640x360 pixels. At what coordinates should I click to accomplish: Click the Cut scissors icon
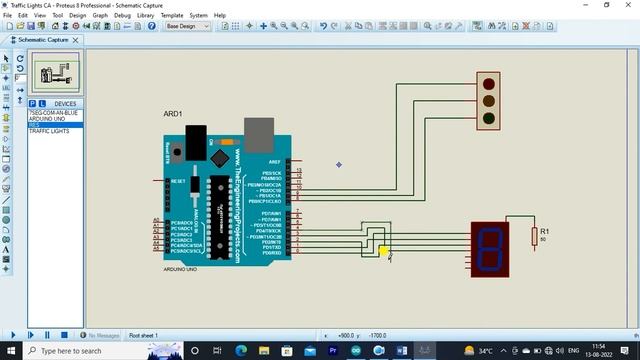(x=348, y=26)
